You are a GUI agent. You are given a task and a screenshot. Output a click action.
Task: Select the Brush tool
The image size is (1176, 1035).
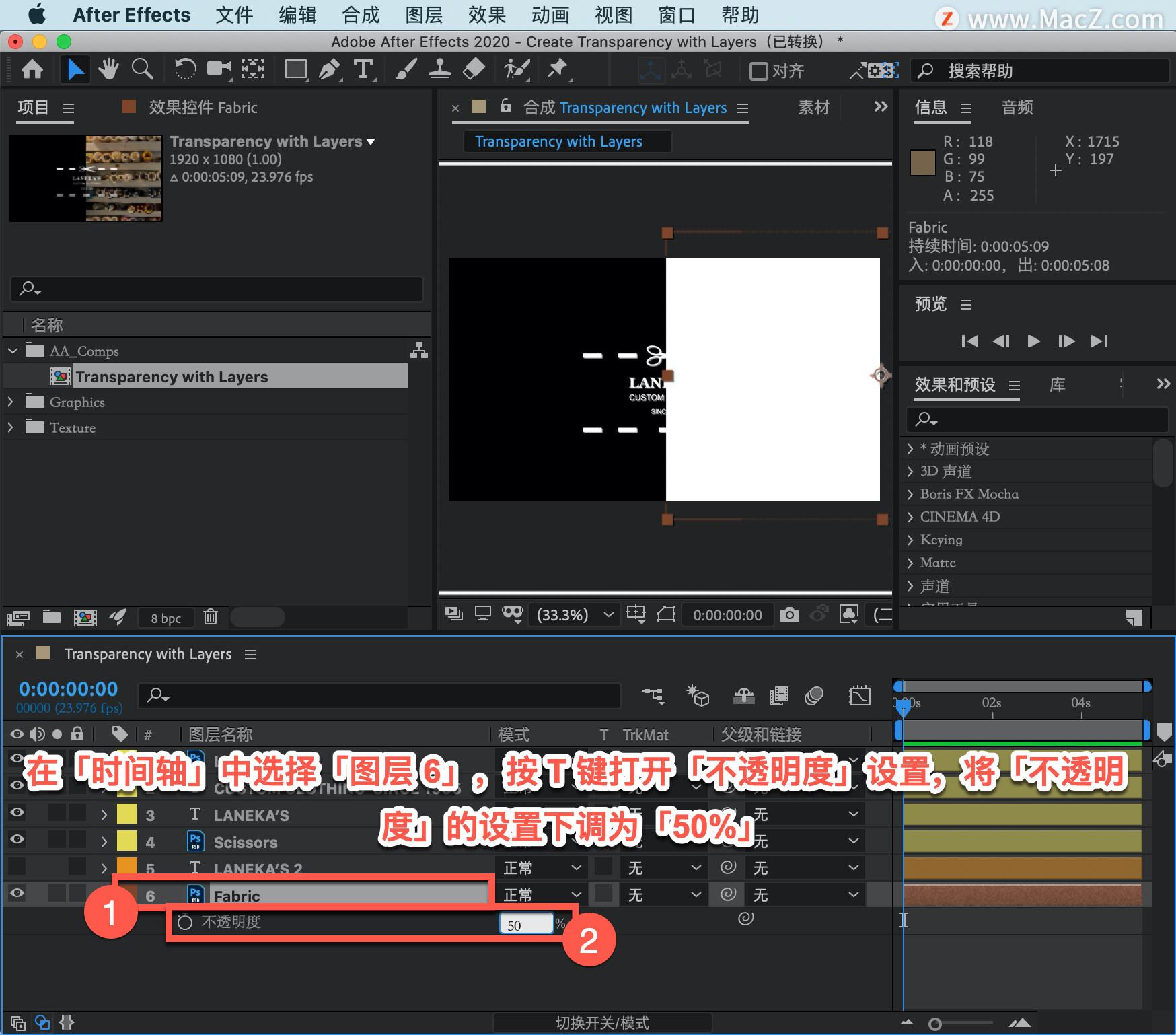(406, 69)
